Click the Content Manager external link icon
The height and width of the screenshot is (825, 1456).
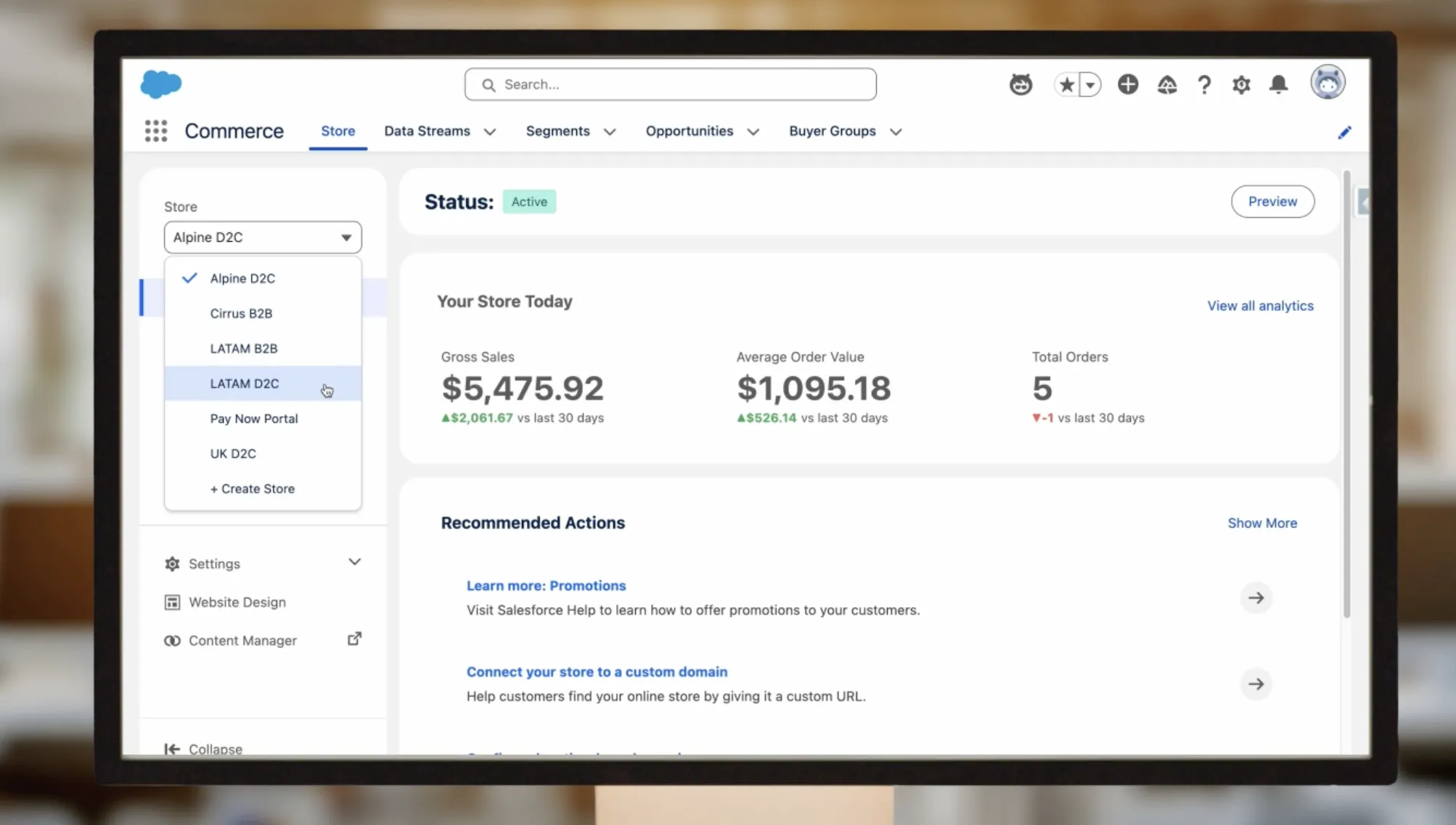tap(354, 639)
